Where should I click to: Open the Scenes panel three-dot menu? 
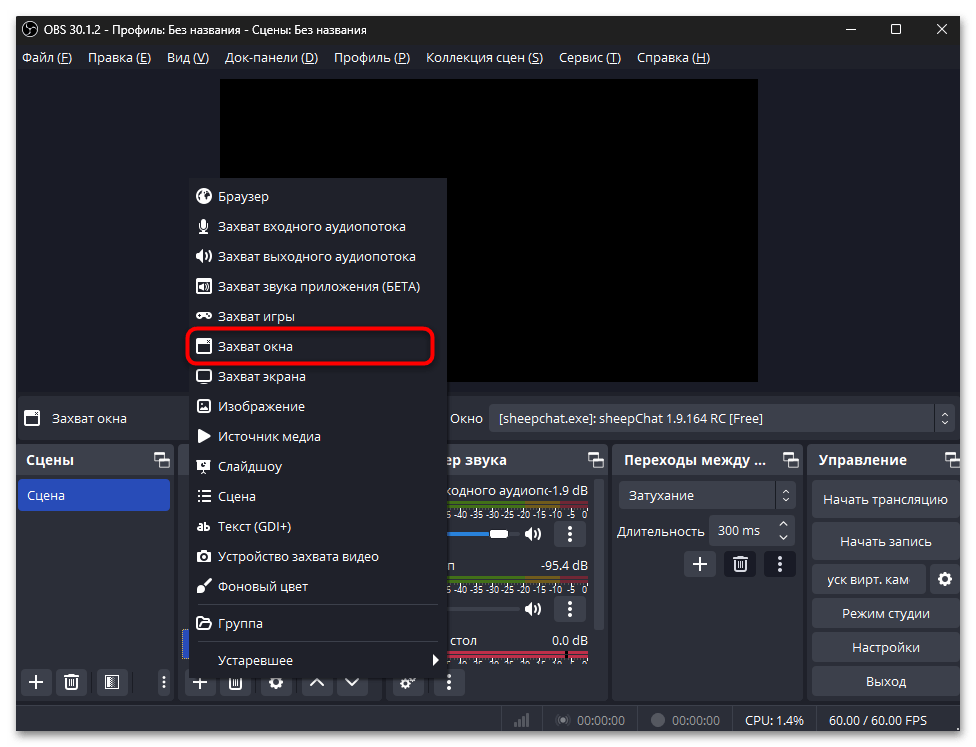[x=164, y=682]
